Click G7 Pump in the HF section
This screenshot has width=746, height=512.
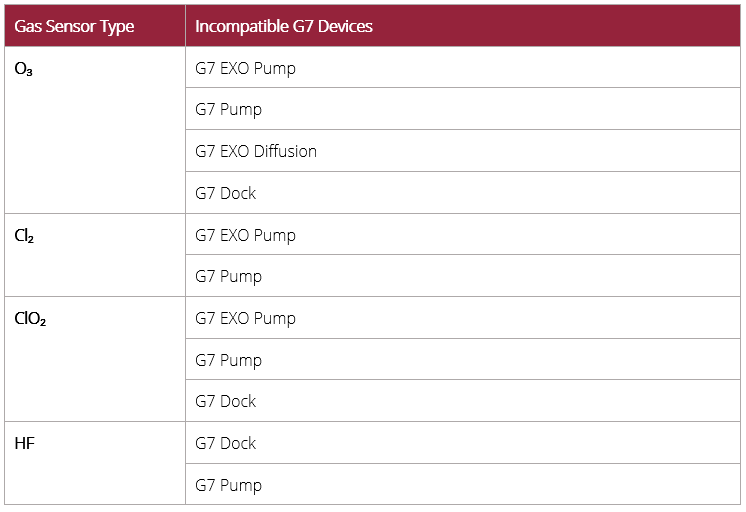click(x=228, y=486)
